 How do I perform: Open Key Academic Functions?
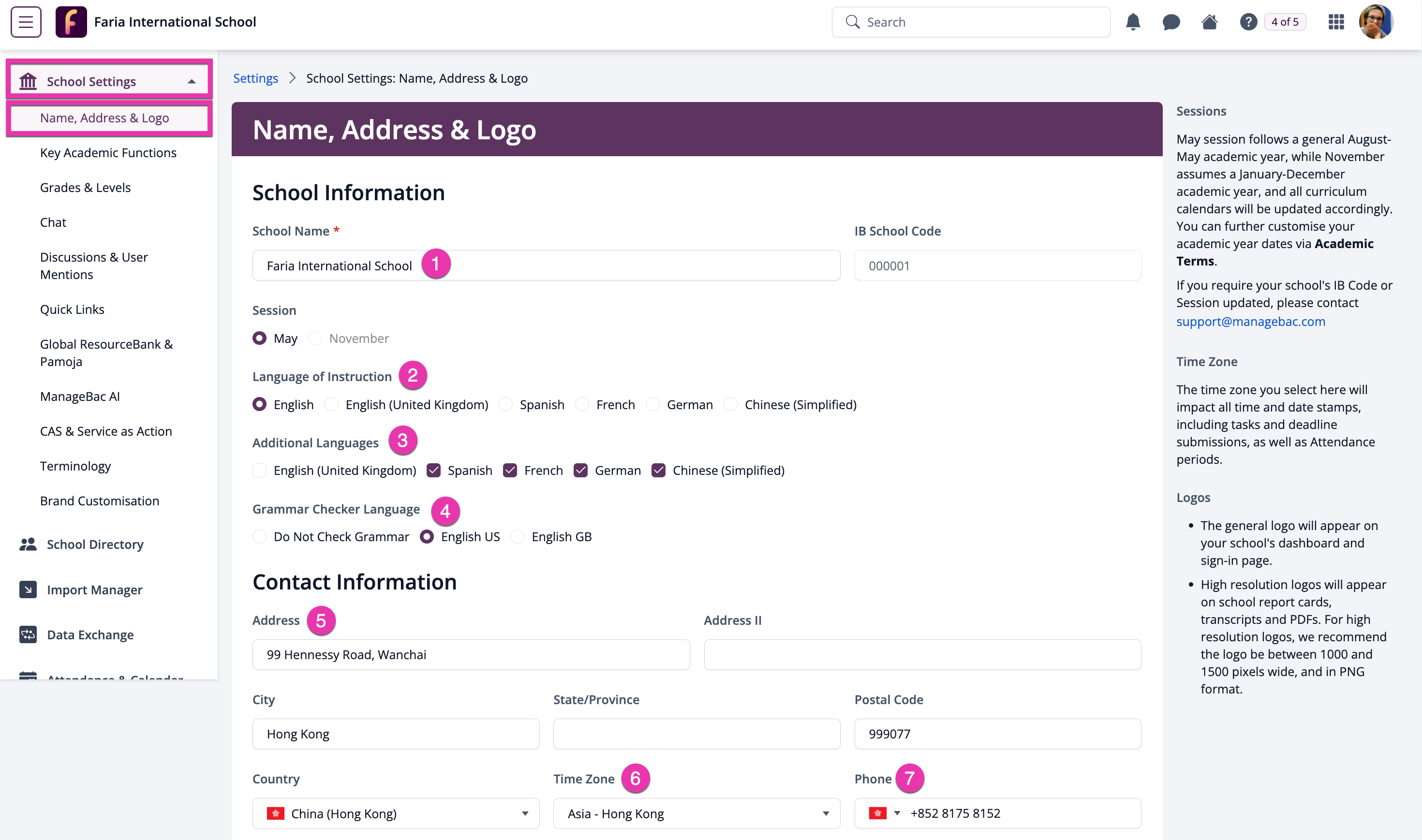pos(108,152)
